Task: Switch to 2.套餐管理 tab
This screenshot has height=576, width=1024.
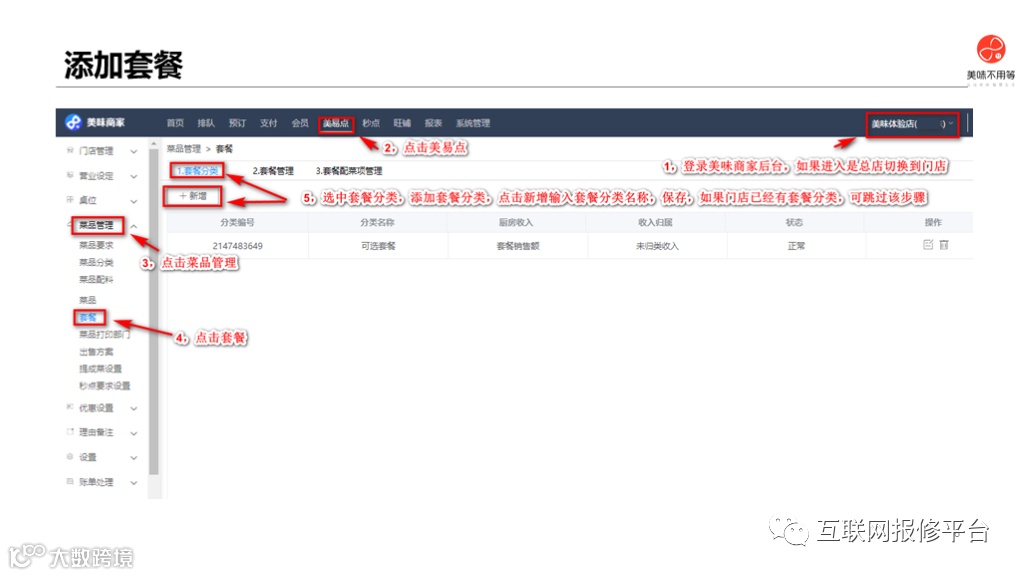Action: [x=273, y=171]
